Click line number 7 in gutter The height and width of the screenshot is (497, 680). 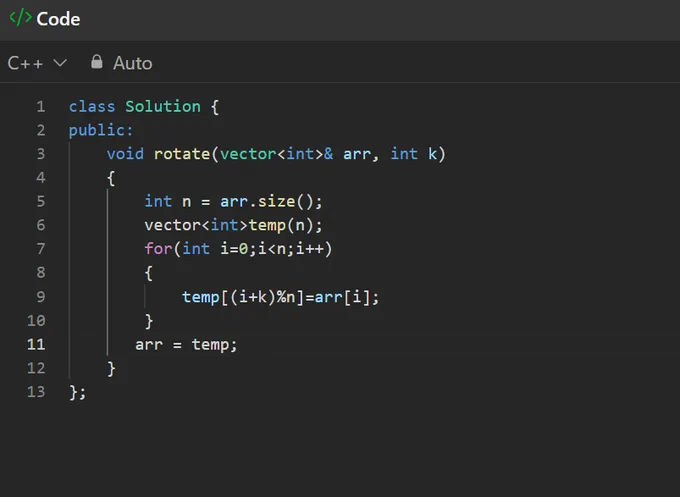[x=41, y=249]
